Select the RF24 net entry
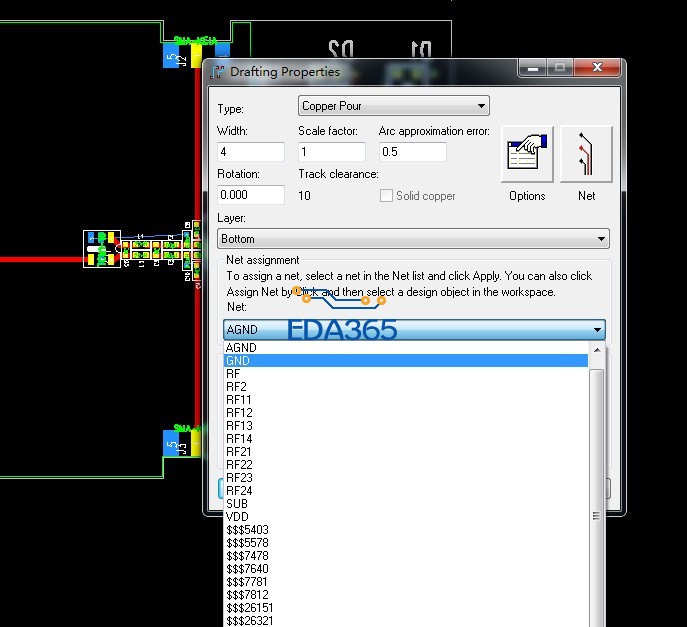Screen dimensions: 687x627 tap(406, 491)
